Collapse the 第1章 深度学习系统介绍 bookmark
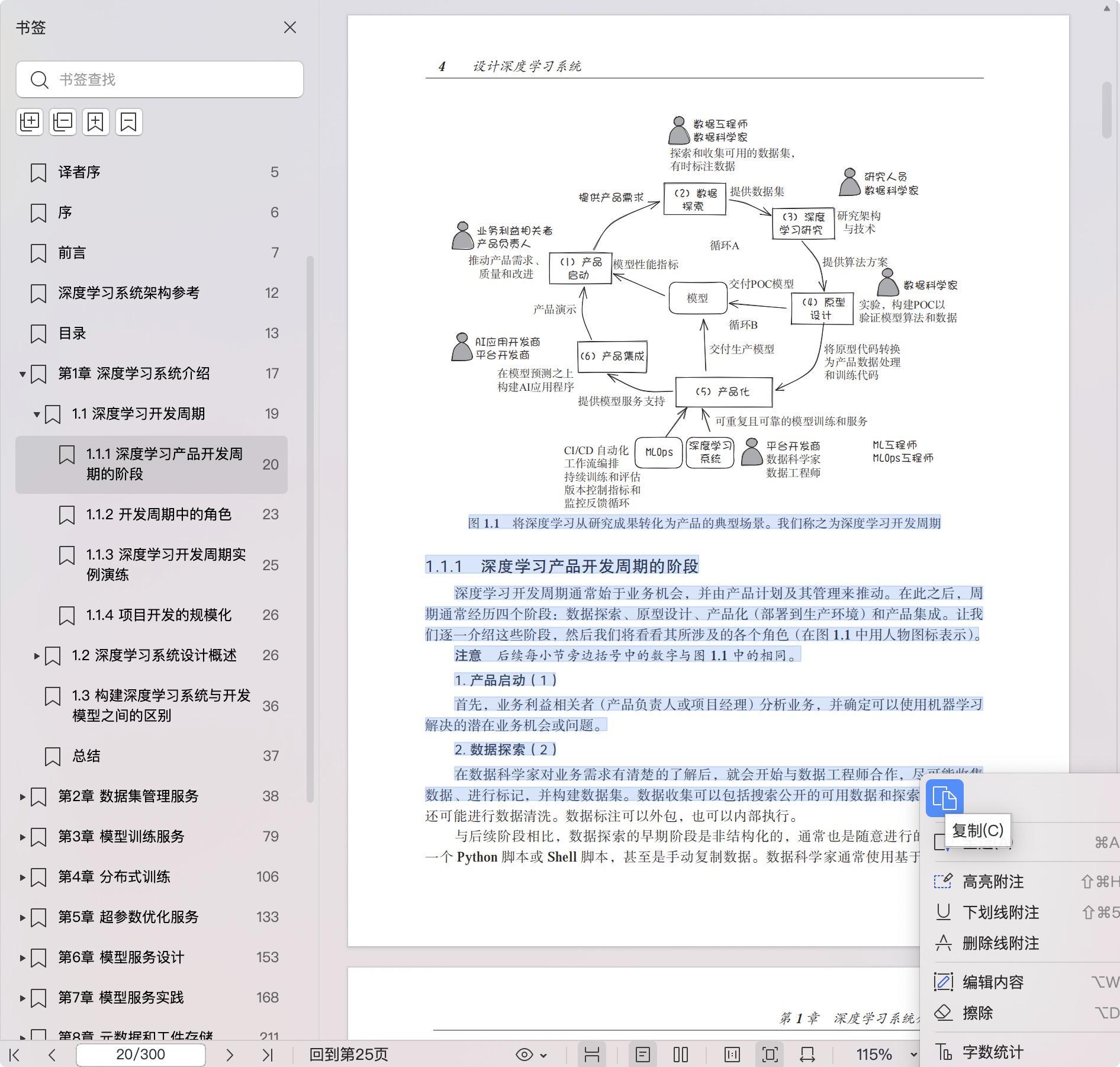1120x1067 pixels. point(22,374)
